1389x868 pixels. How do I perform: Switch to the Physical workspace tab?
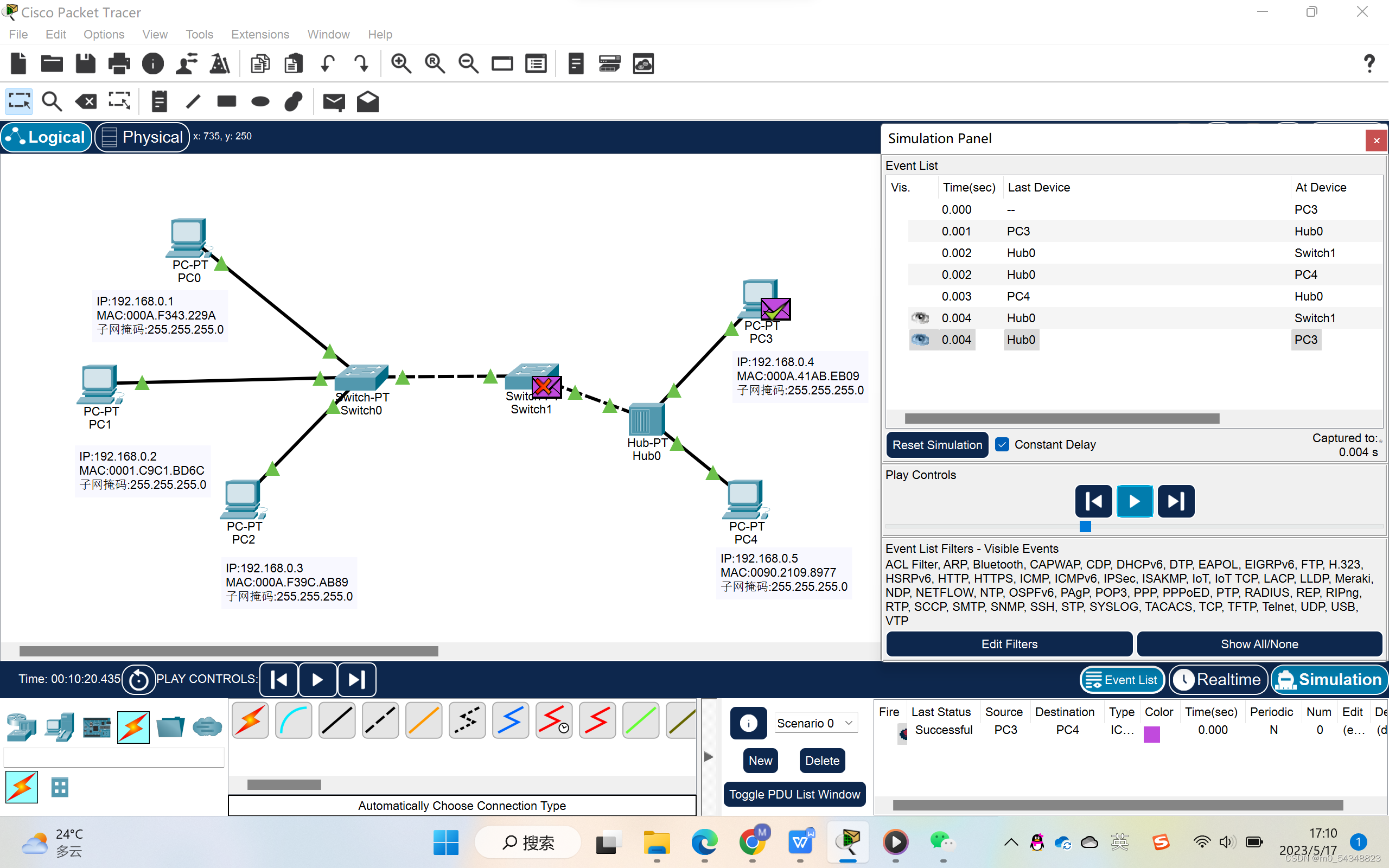(x=142, y=137)
